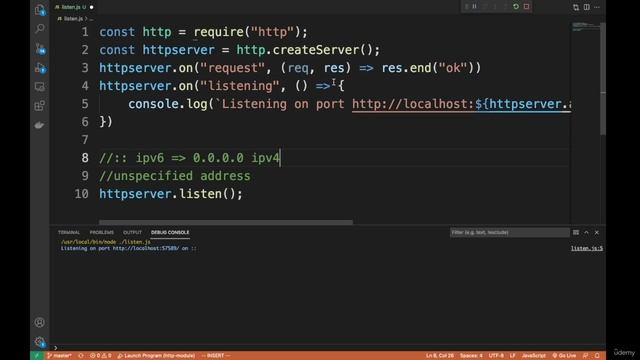Switch to the Terminal panel tab
The image size is (640, 360).
tap(69, 232)
